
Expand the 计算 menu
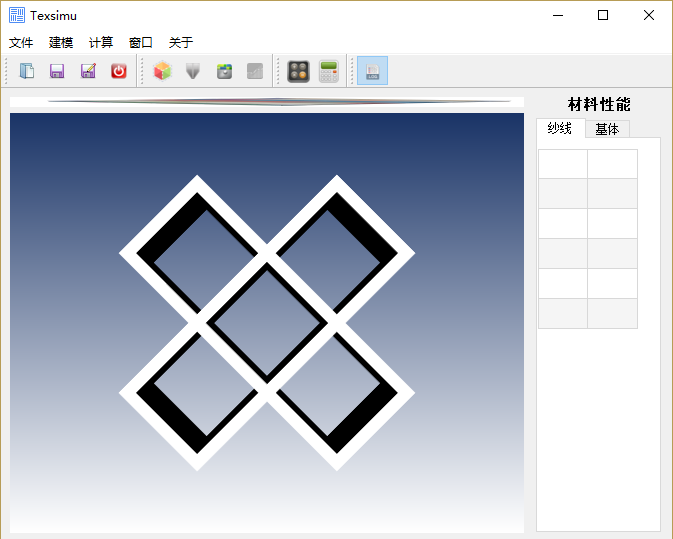pos(101,43)
